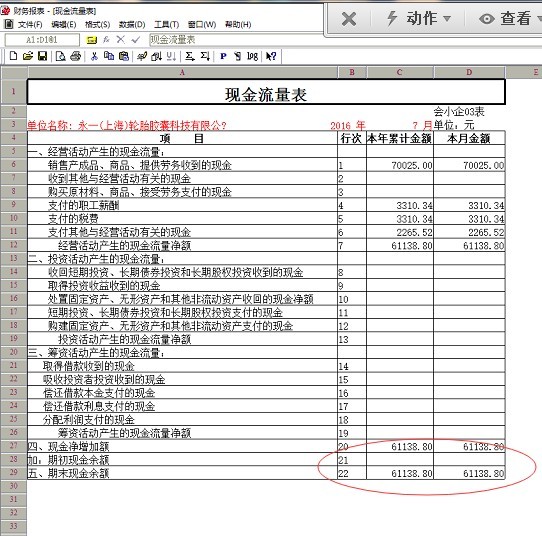Open the 窗口(W) menu
542x536 pixels.
202,24
